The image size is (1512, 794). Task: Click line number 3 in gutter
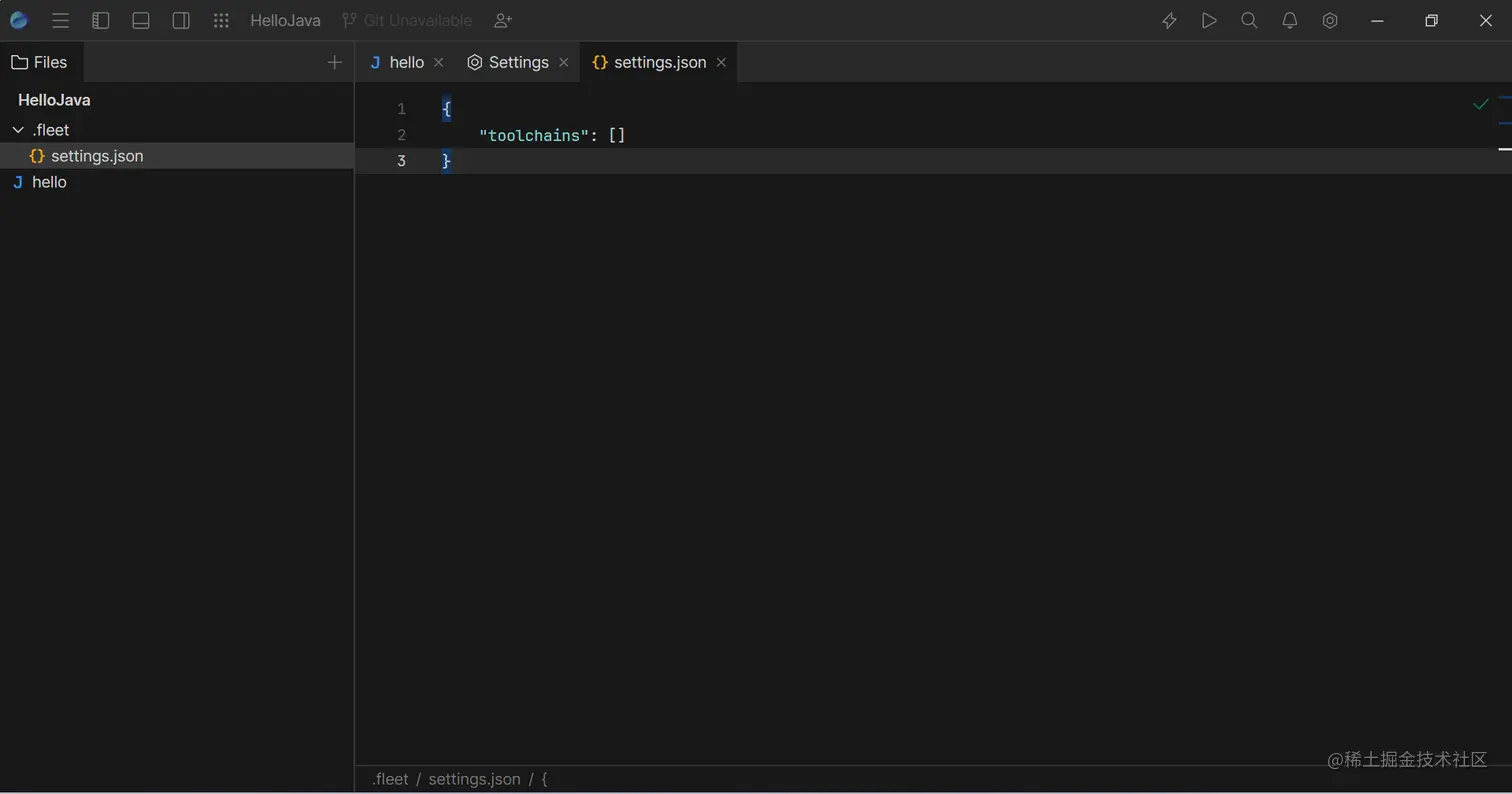401,161
